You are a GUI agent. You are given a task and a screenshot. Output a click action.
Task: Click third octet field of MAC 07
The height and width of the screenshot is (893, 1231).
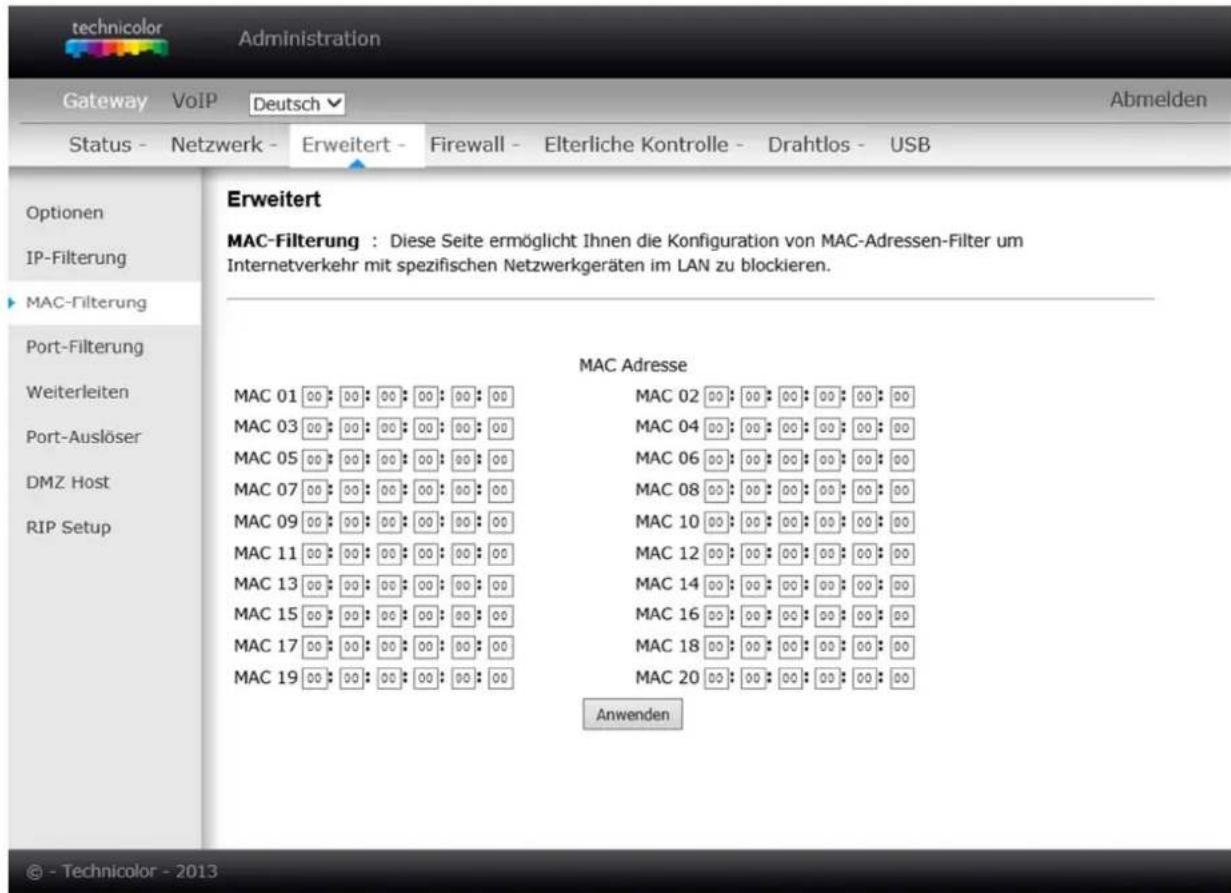[x=387, y=490]
